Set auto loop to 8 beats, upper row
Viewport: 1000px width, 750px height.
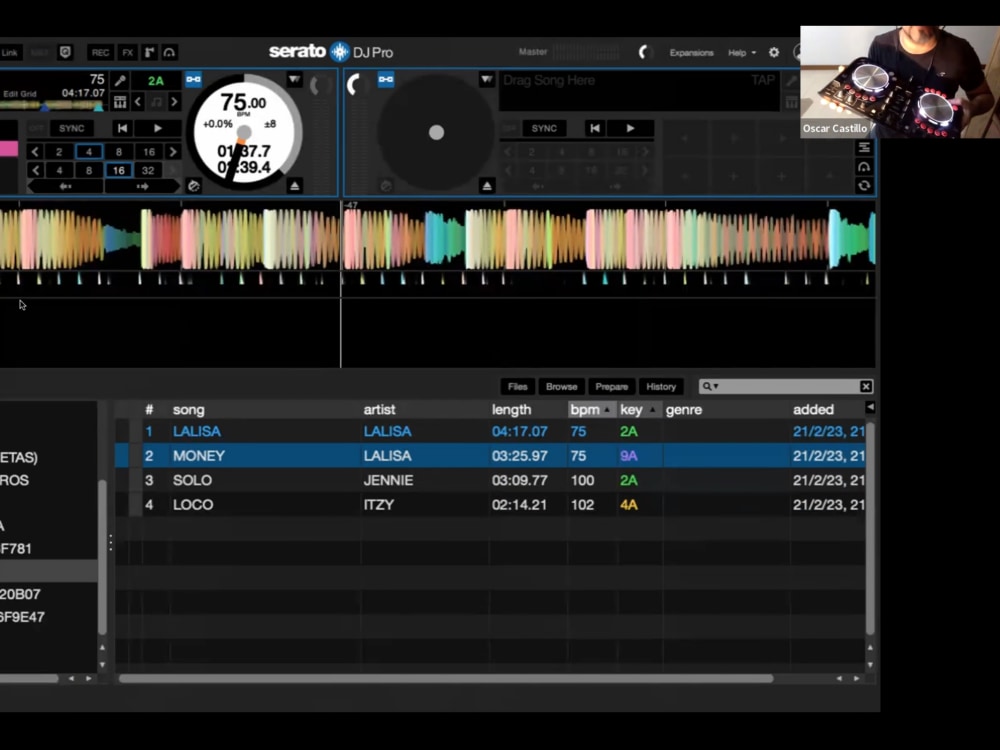click(x=119, y=152)
